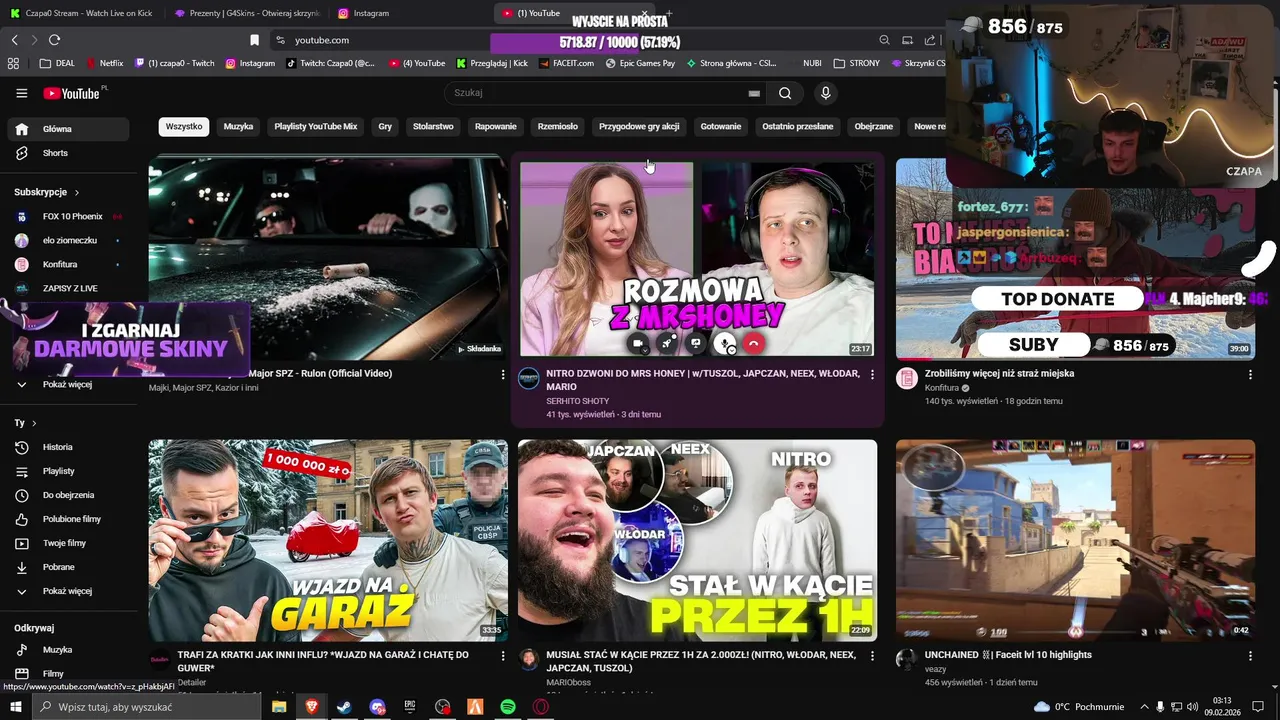The width and height of the screenshot is (1280, 720).
Task: Open Epic Games launcher in taskbar
Action: (x=410, y=707)
